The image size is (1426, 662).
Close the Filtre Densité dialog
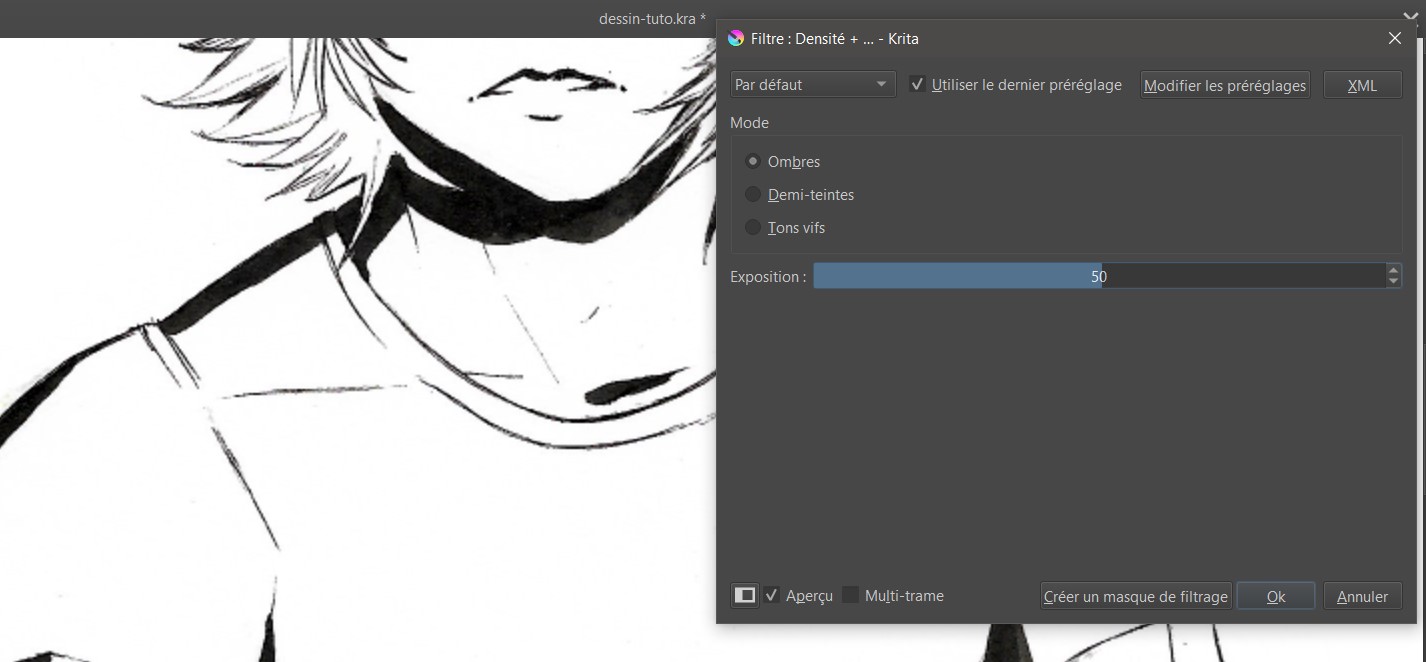point(1395,38)
